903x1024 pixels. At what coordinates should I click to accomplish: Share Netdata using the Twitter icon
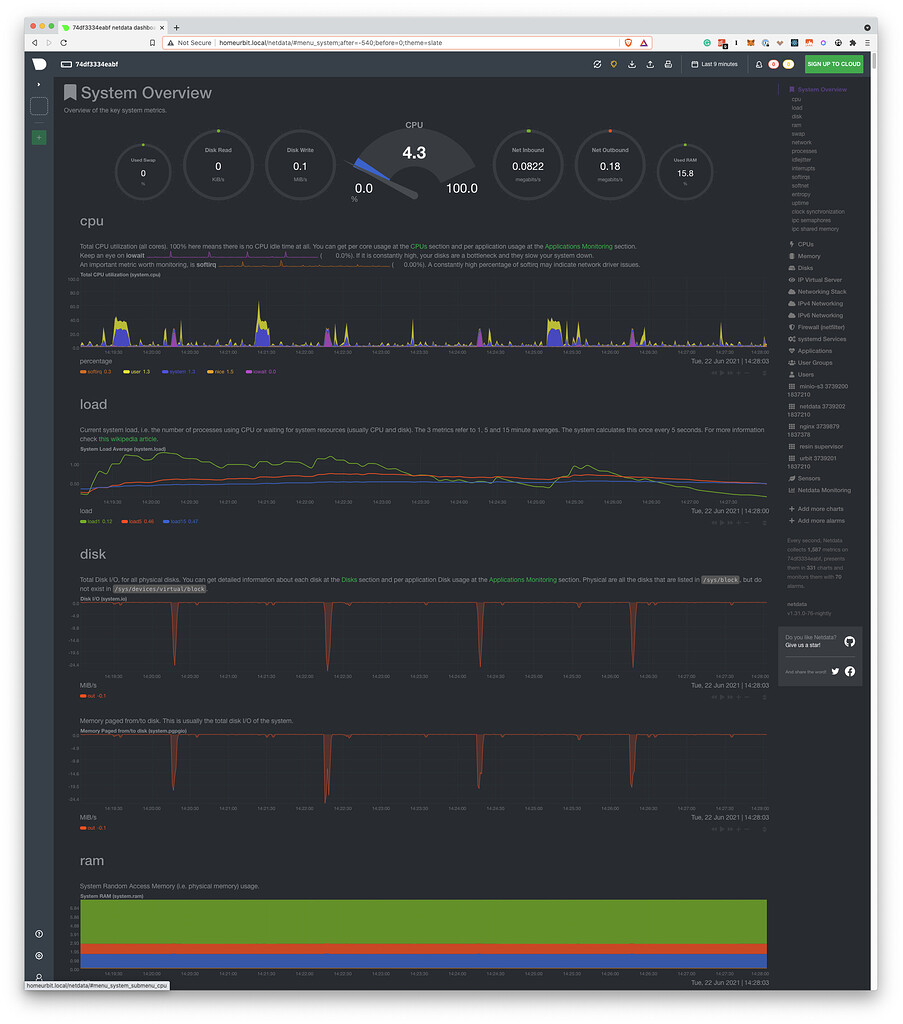pyautogui.click(x=835, y=671)
